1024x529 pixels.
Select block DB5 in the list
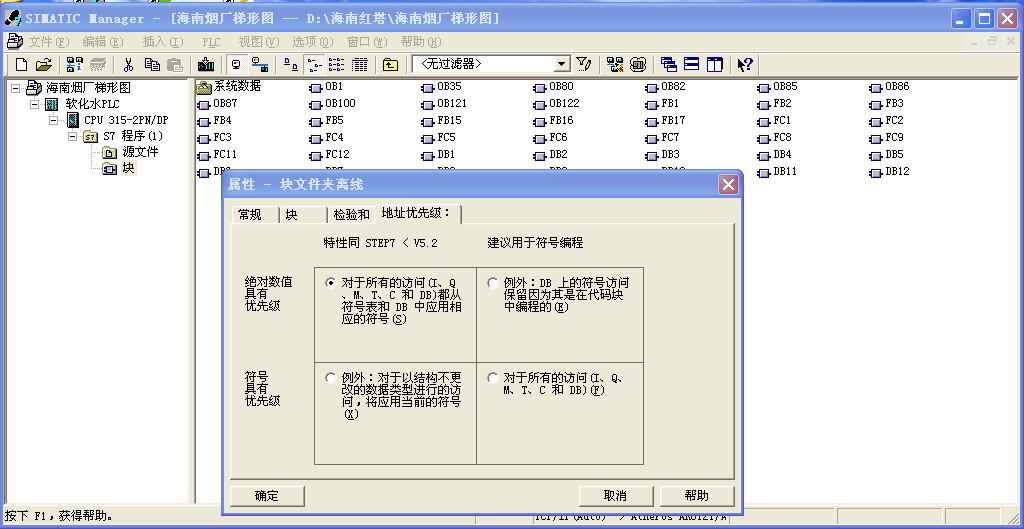[887, 155]
